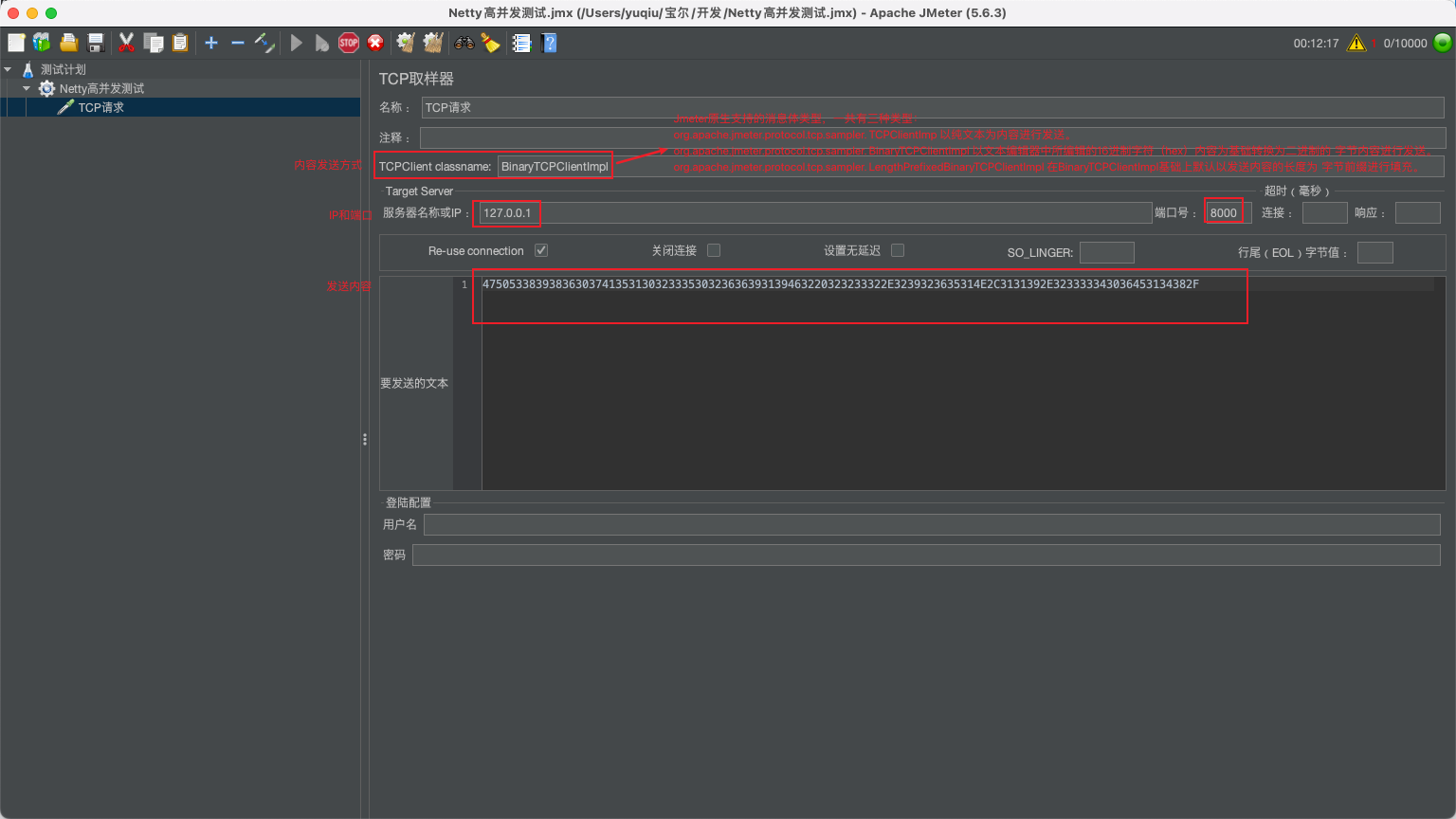This screenshot has height=819, width=1456.
Task: Start the test run
Action: pyautogui.click(x=297, y=43)
